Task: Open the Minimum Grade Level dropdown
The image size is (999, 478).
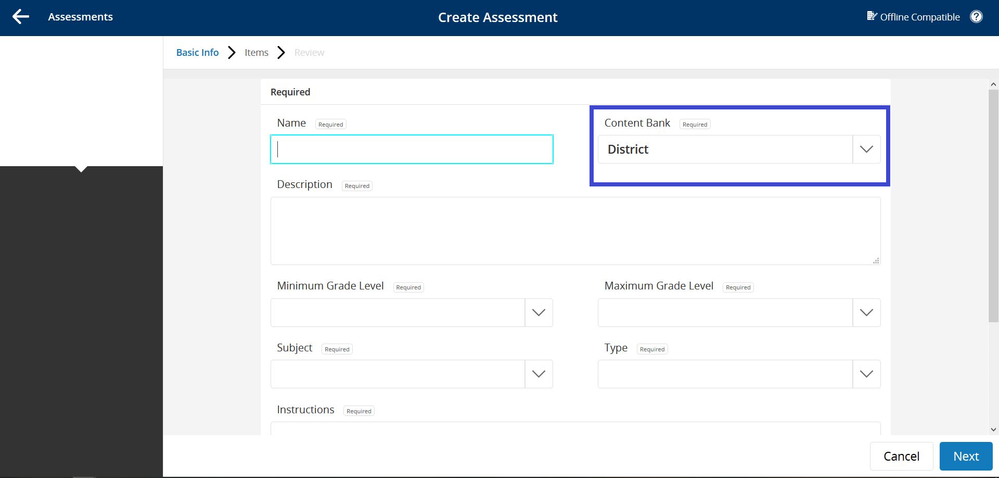Action: pyautogui.click(x=412, y=312)
